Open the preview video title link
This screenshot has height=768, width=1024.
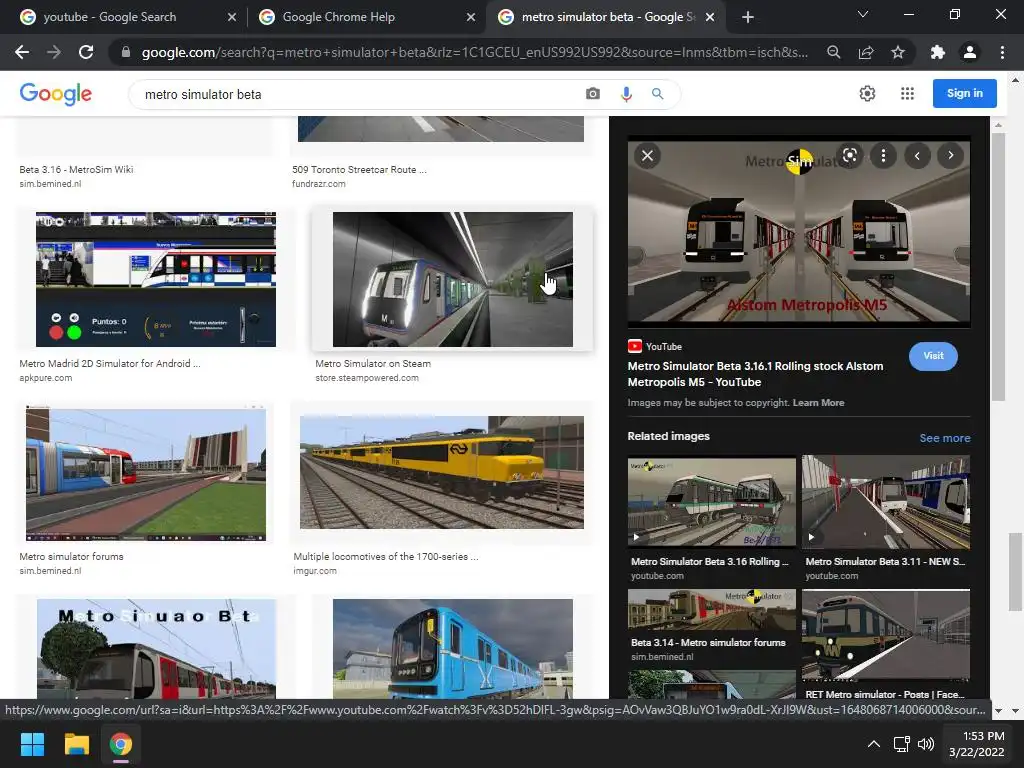point(756,374)
